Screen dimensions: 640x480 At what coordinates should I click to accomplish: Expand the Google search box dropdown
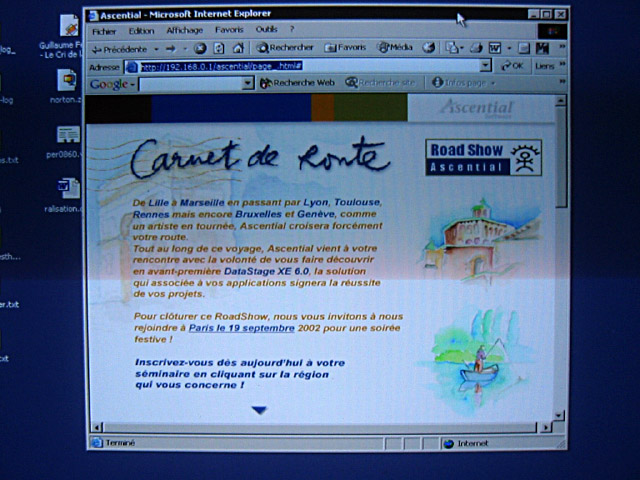click(x=248, y=84)
